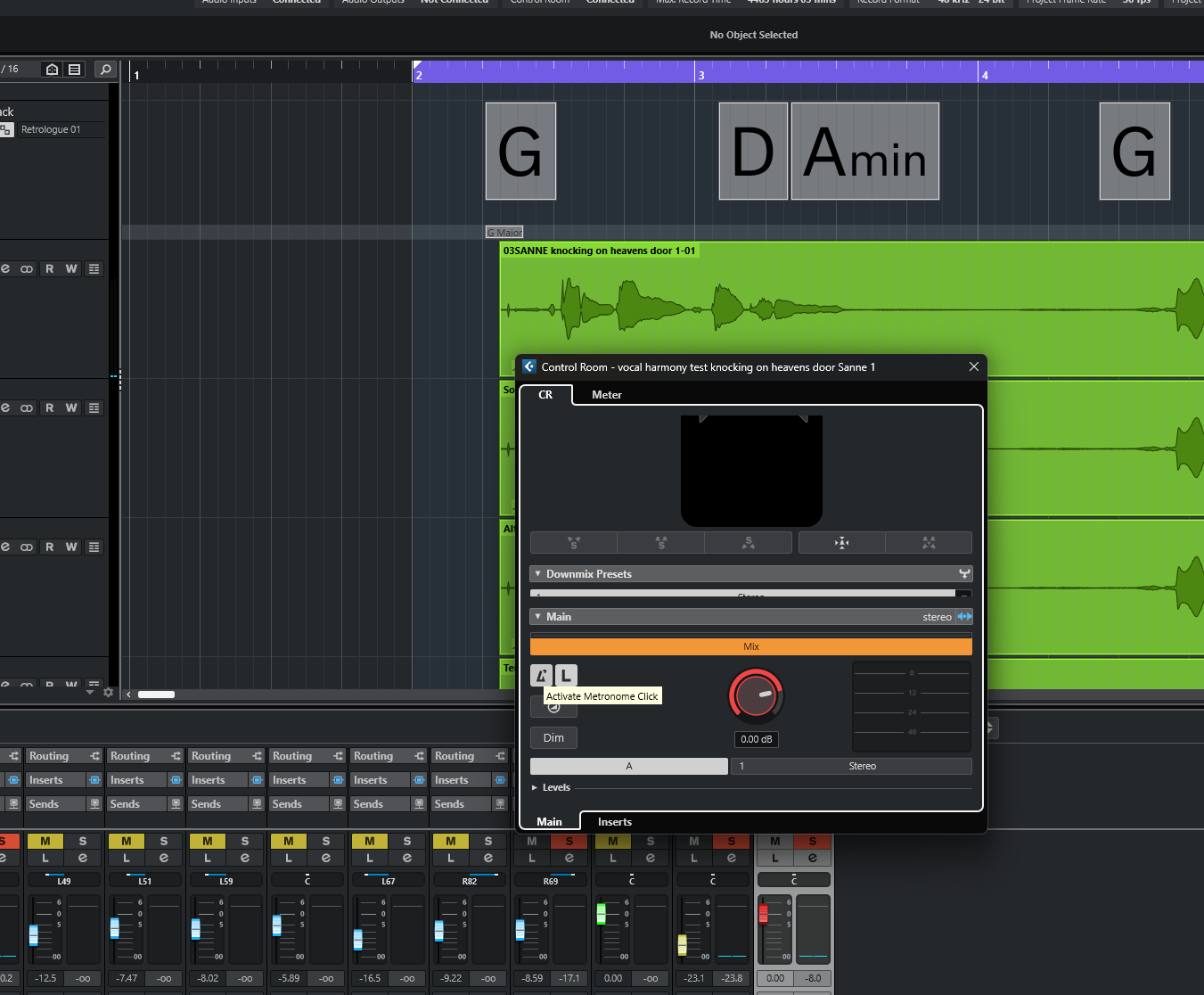
Task: Toggle Write automation on the 03SANNE track
Action: [71, 269]
